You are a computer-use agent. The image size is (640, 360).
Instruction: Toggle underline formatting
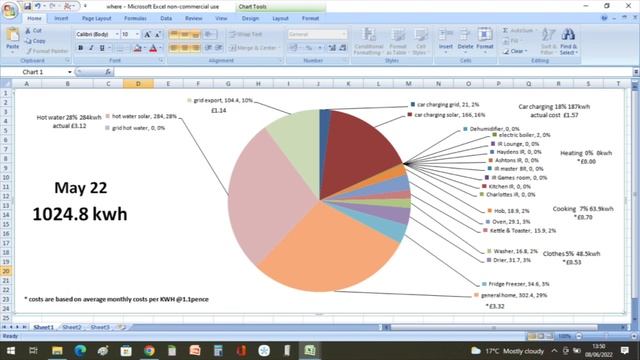(102, 48)
